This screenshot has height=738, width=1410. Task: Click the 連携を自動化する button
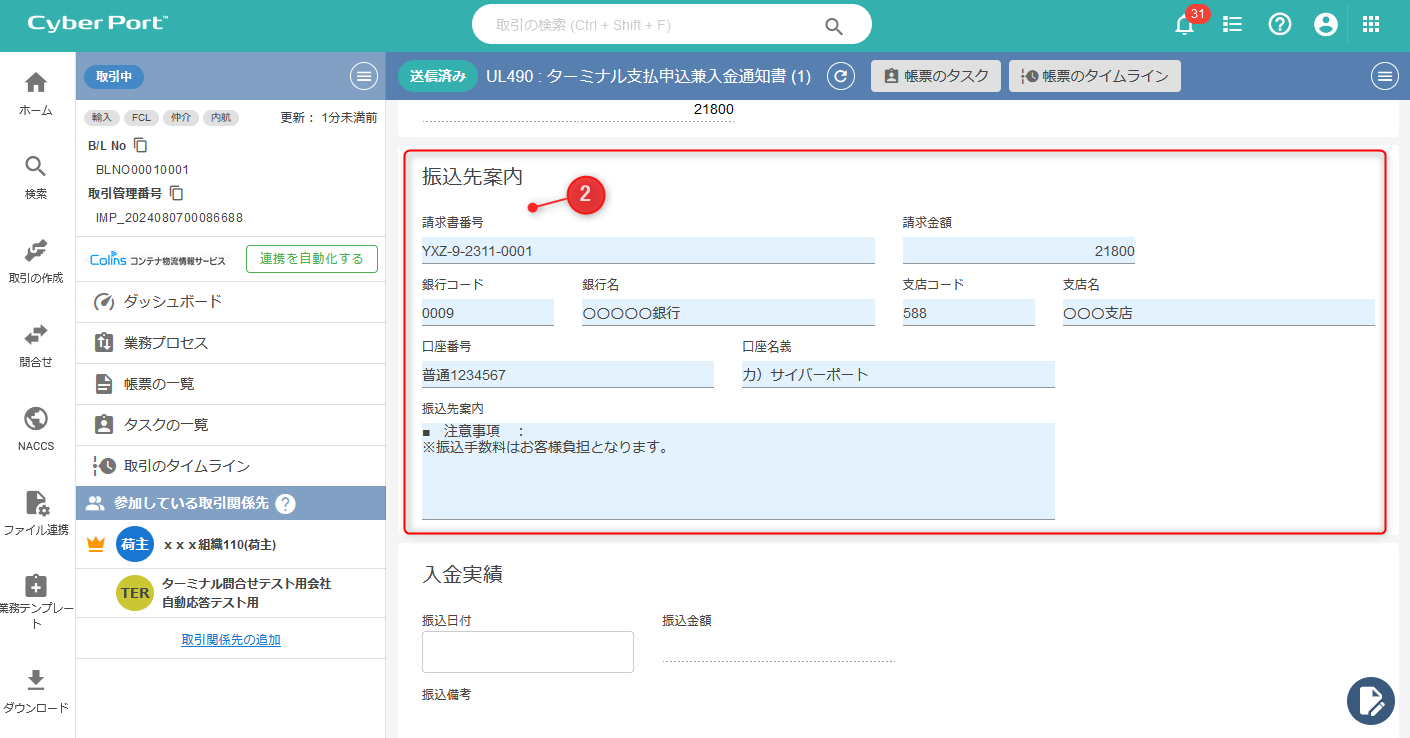point(312,259)
